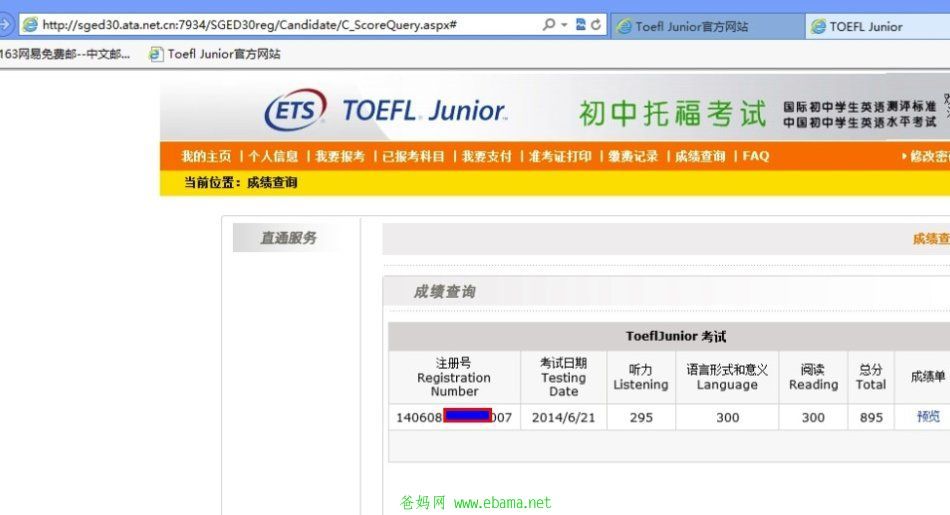Screen dimensions: 950x515
Task: Click the listening score 295 cell
Action: click(640, 417)
